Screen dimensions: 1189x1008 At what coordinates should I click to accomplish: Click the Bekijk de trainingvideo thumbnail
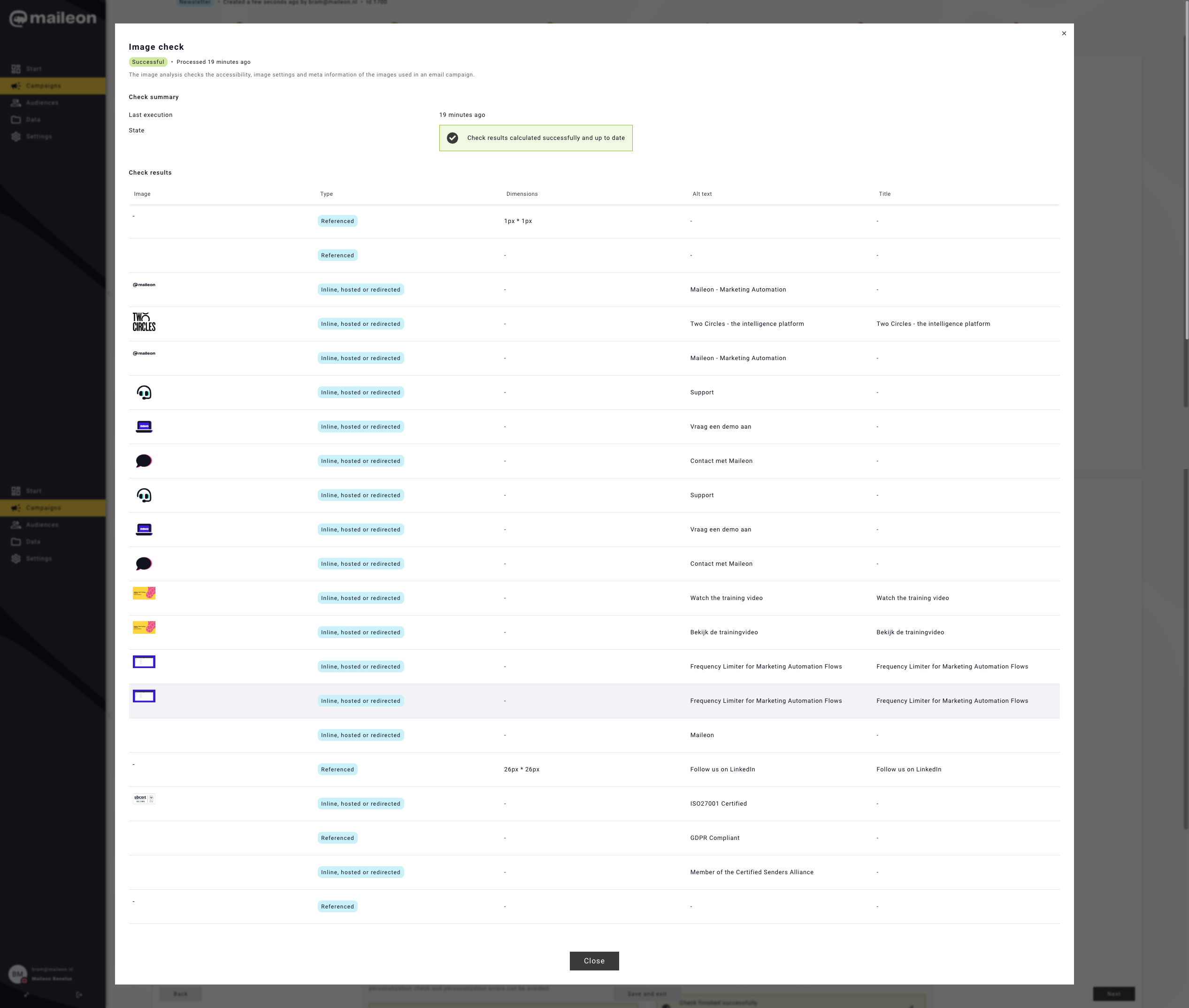(x=144, y=627)
